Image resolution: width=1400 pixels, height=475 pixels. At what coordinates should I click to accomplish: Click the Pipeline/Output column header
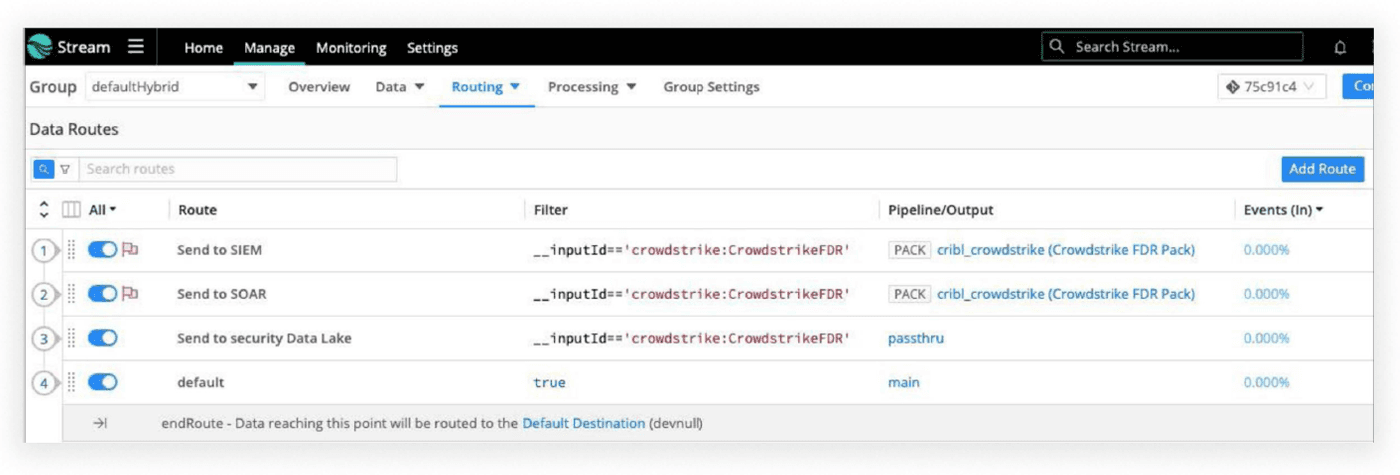pos(941,210)
